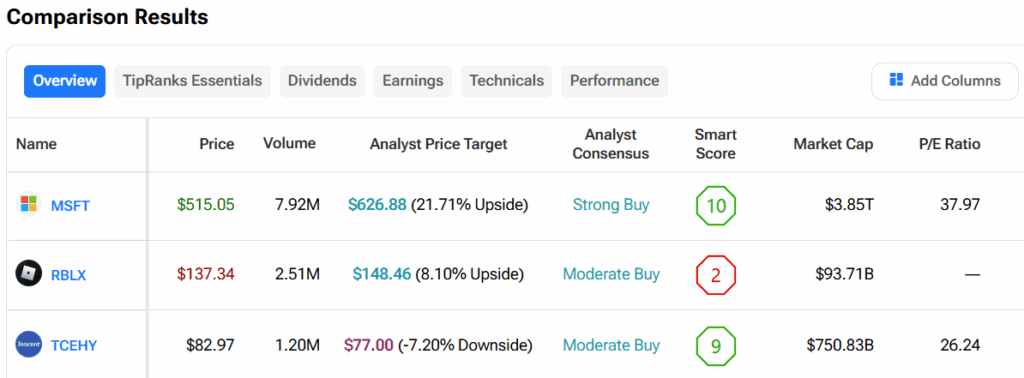Switch to the Technicals tab

coord(506,81)
